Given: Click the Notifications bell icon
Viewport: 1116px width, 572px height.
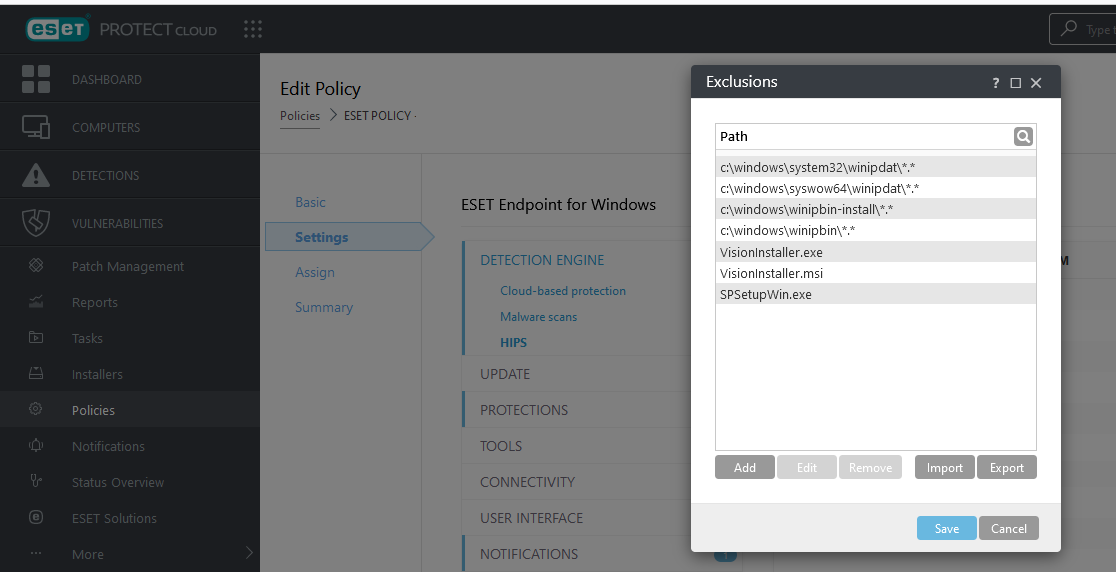Looking at the screenshot, I should tap(36, 445).
